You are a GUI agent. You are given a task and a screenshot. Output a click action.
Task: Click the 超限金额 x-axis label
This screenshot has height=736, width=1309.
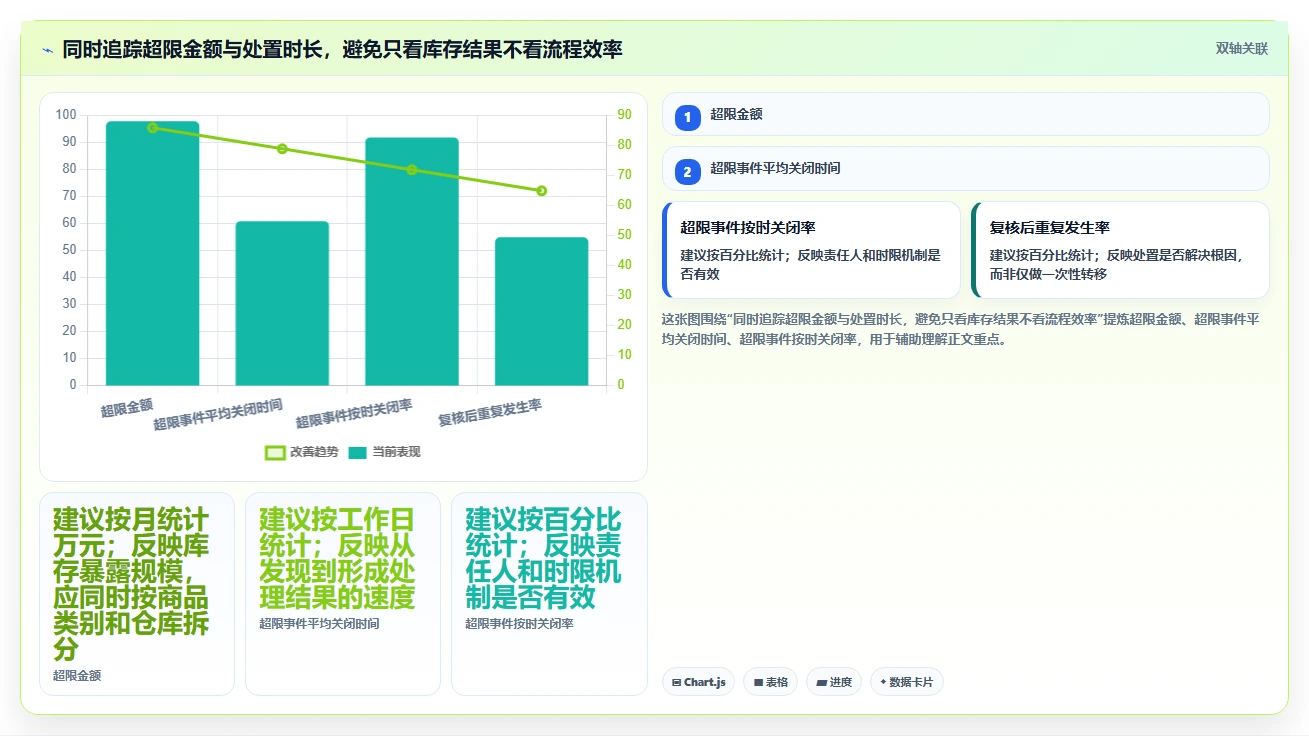(x=127, y=407)
